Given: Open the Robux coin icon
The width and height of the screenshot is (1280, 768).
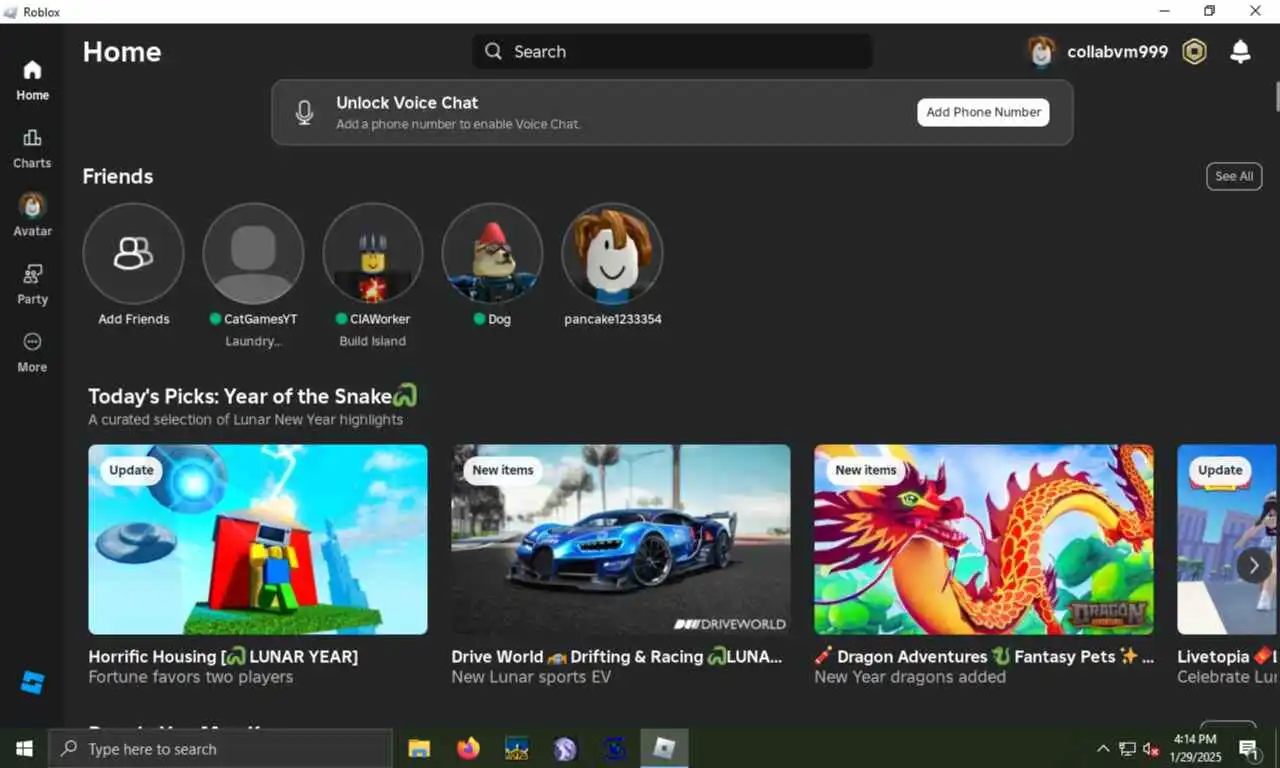Looking at the screenshot, I should coord(1194,52).
